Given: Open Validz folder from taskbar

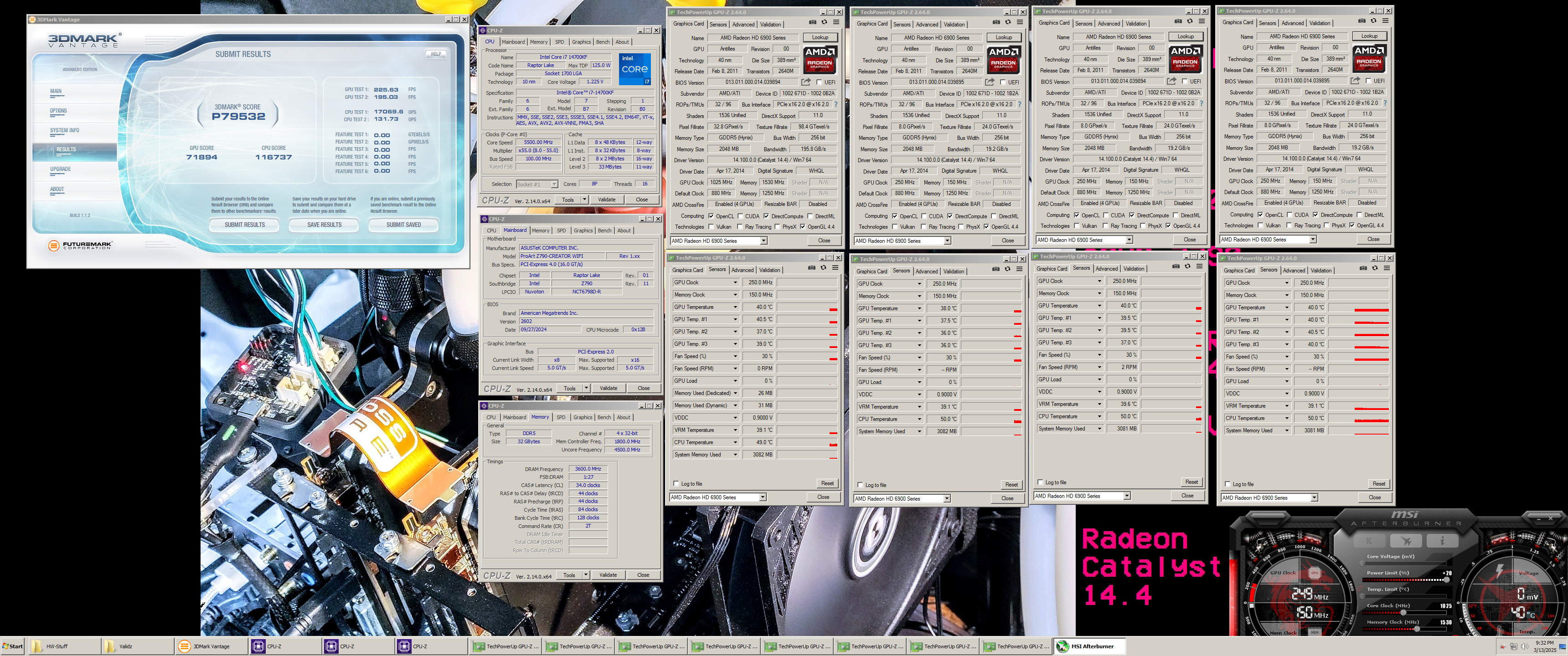Looking at the screenshot, I should (x=138, y=646).
